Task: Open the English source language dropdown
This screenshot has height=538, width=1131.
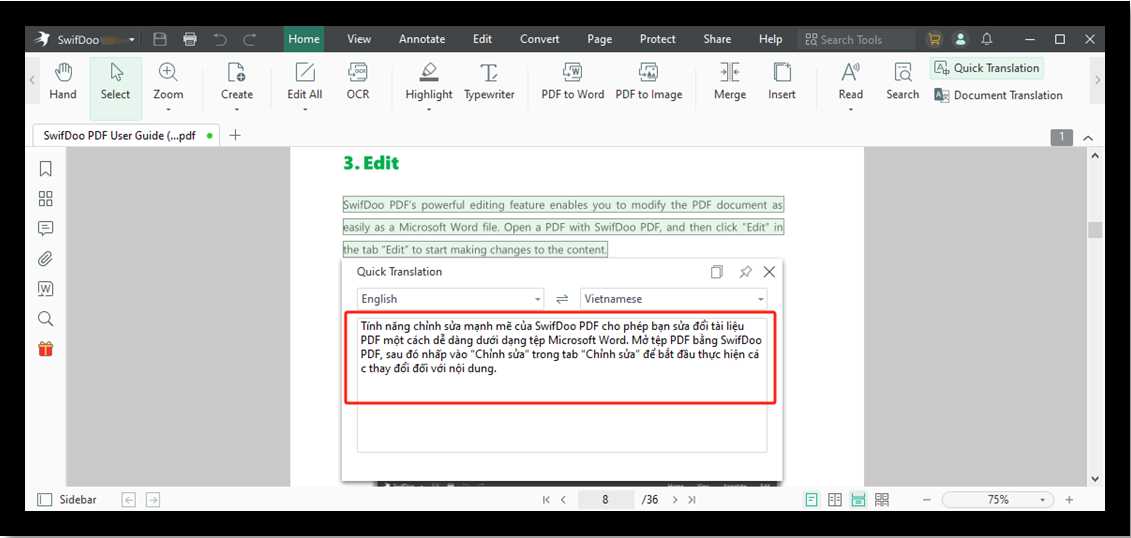Action: coord(450,299)
